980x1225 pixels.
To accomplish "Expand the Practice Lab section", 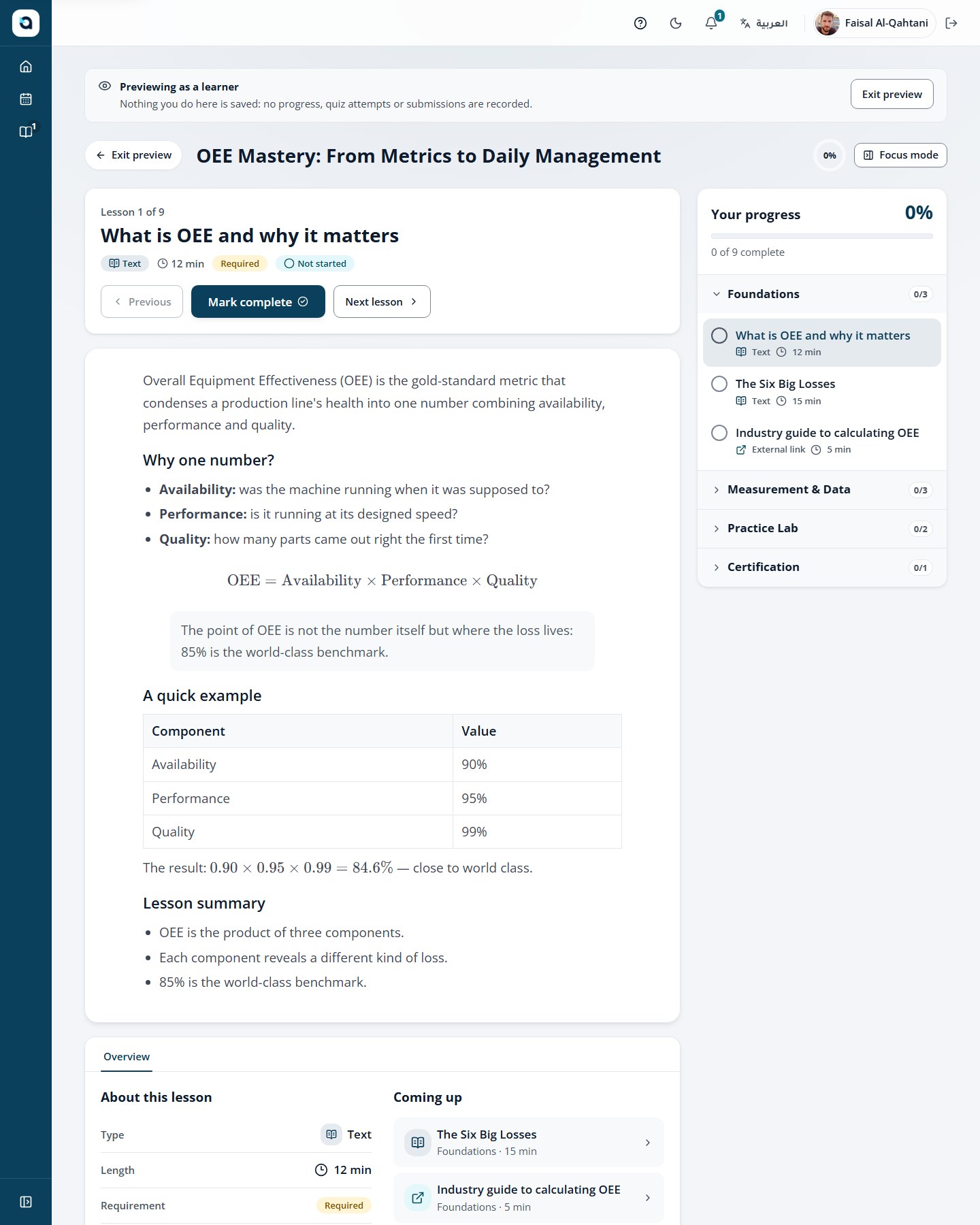I will 822,529.
